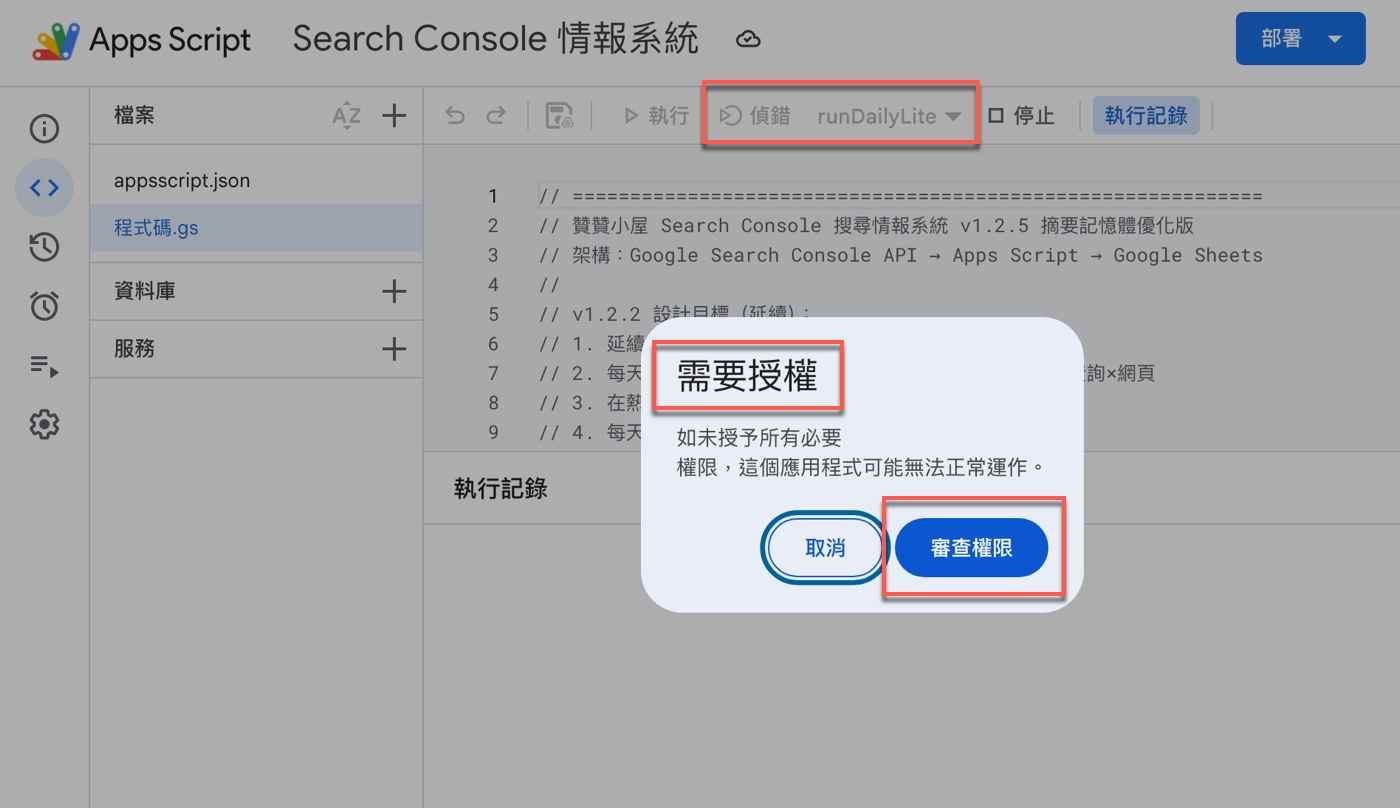Click the 執行記錄 panel heading

pos(500,489)
